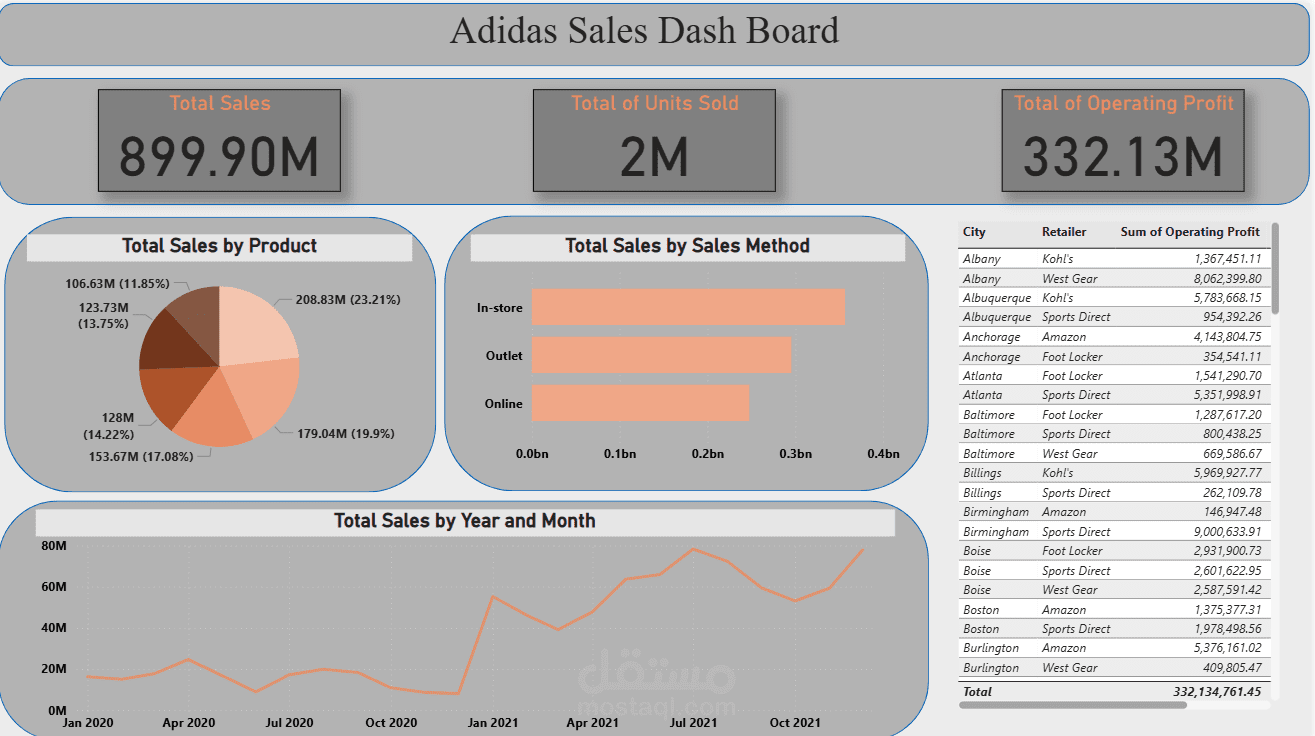Click the In-store sales bar

[688, 307]
